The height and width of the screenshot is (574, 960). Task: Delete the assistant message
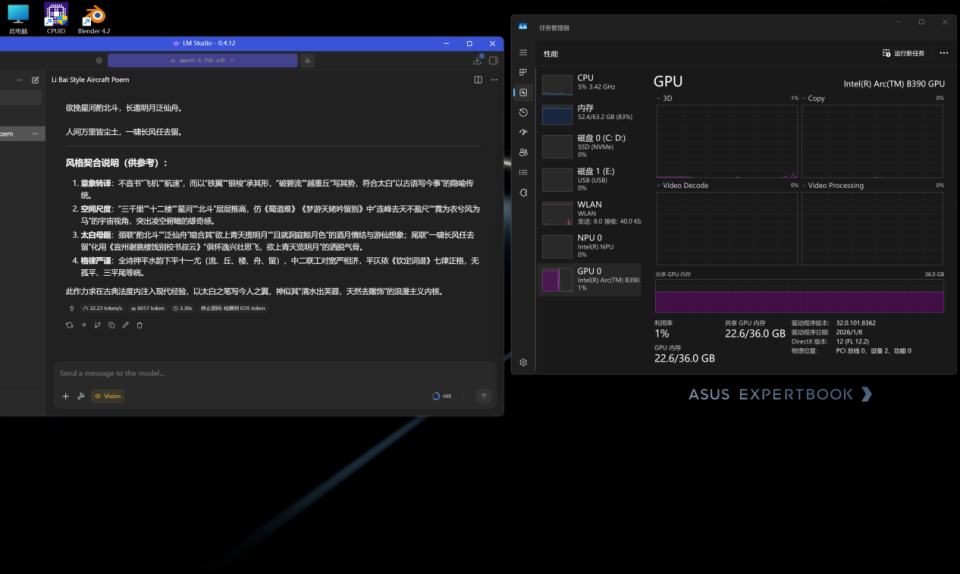(140, 325)
